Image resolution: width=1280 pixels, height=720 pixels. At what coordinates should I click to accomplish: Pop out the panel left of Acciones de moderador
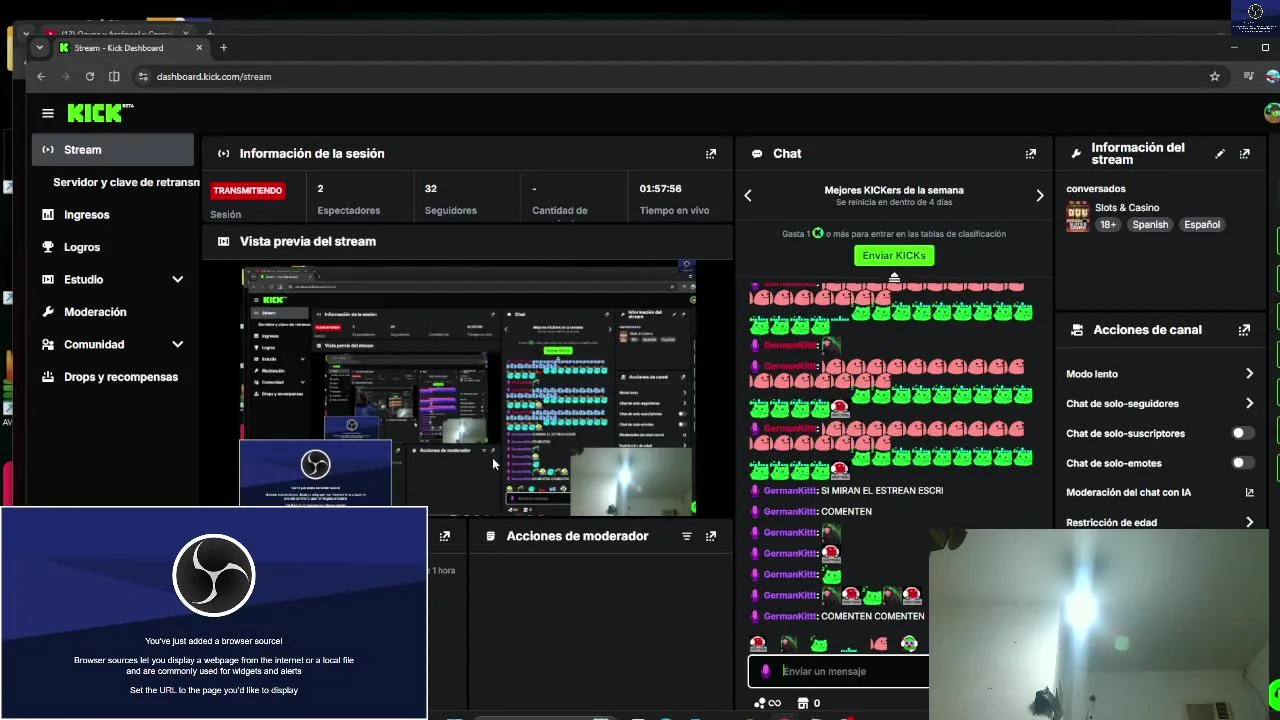445,536
